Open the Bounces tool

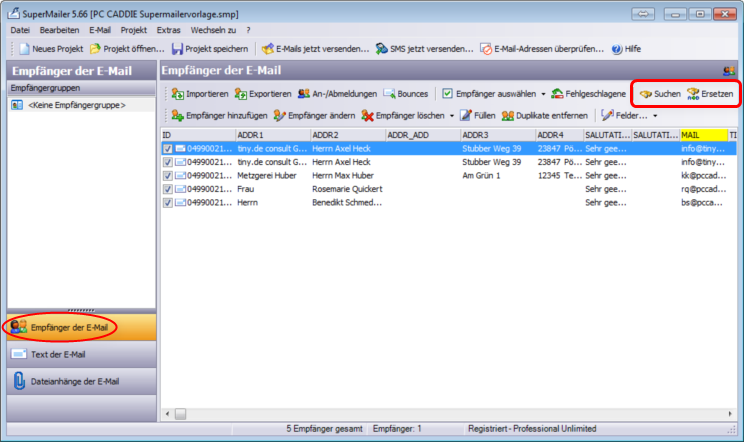389,93
